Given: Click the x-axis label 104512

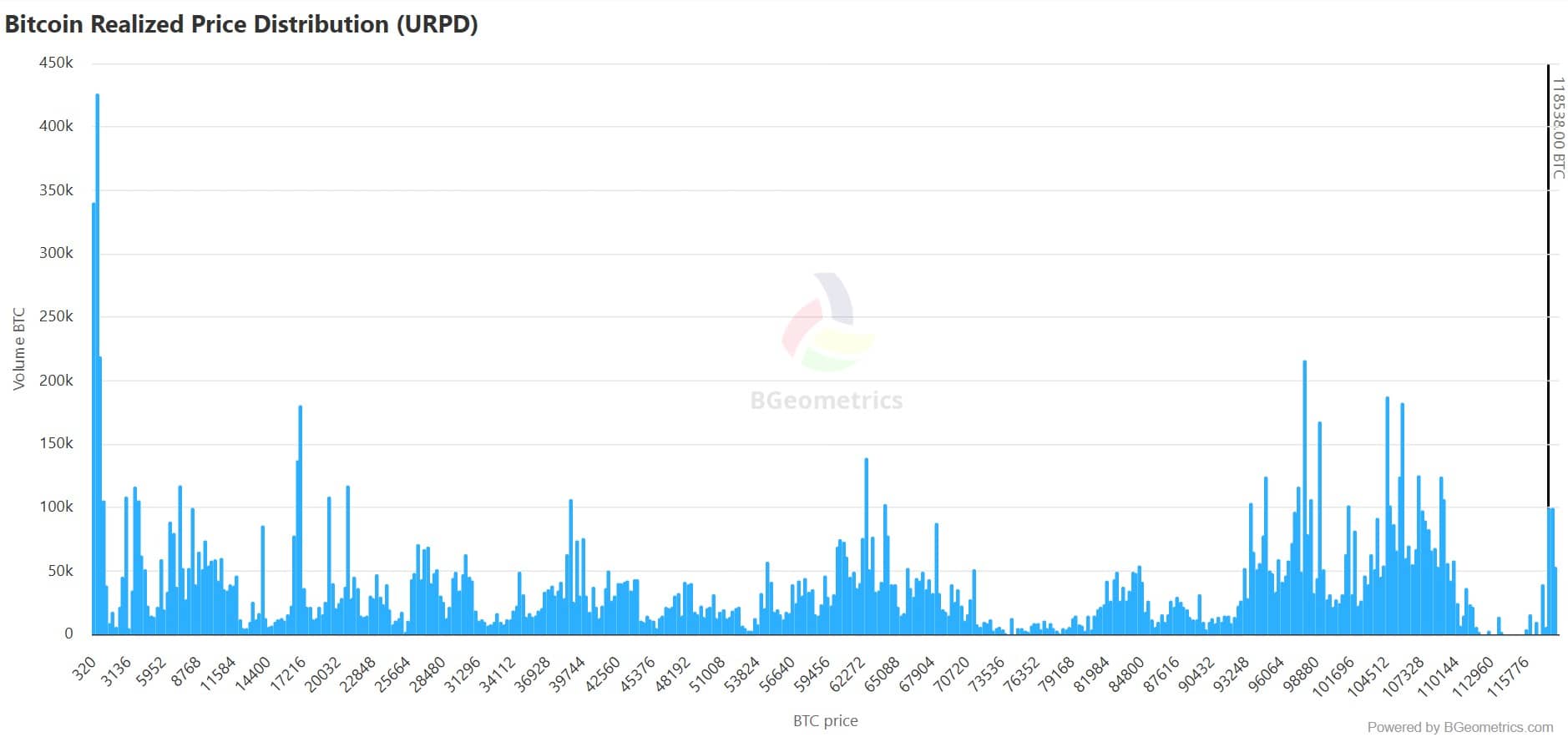Looking at the screenshot, I should click(x=1368, y=677).
